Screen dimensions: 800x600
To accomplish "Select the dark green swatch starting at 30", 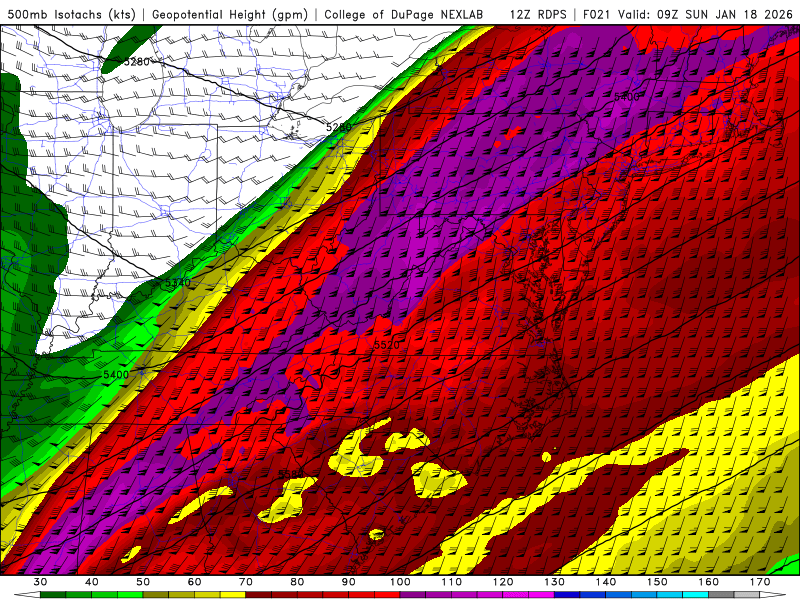I will 53,595.
